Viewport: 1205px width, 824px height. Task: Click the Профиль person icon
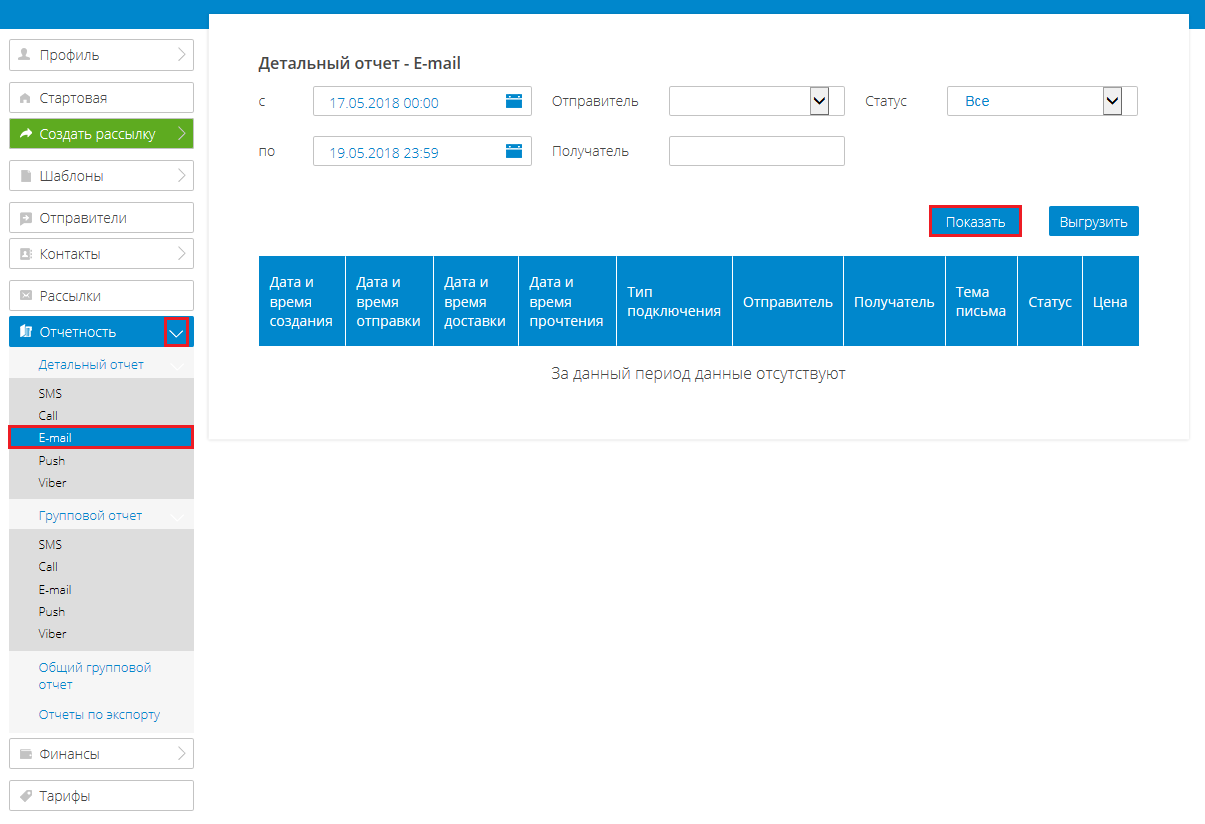[x=25, y=55]
